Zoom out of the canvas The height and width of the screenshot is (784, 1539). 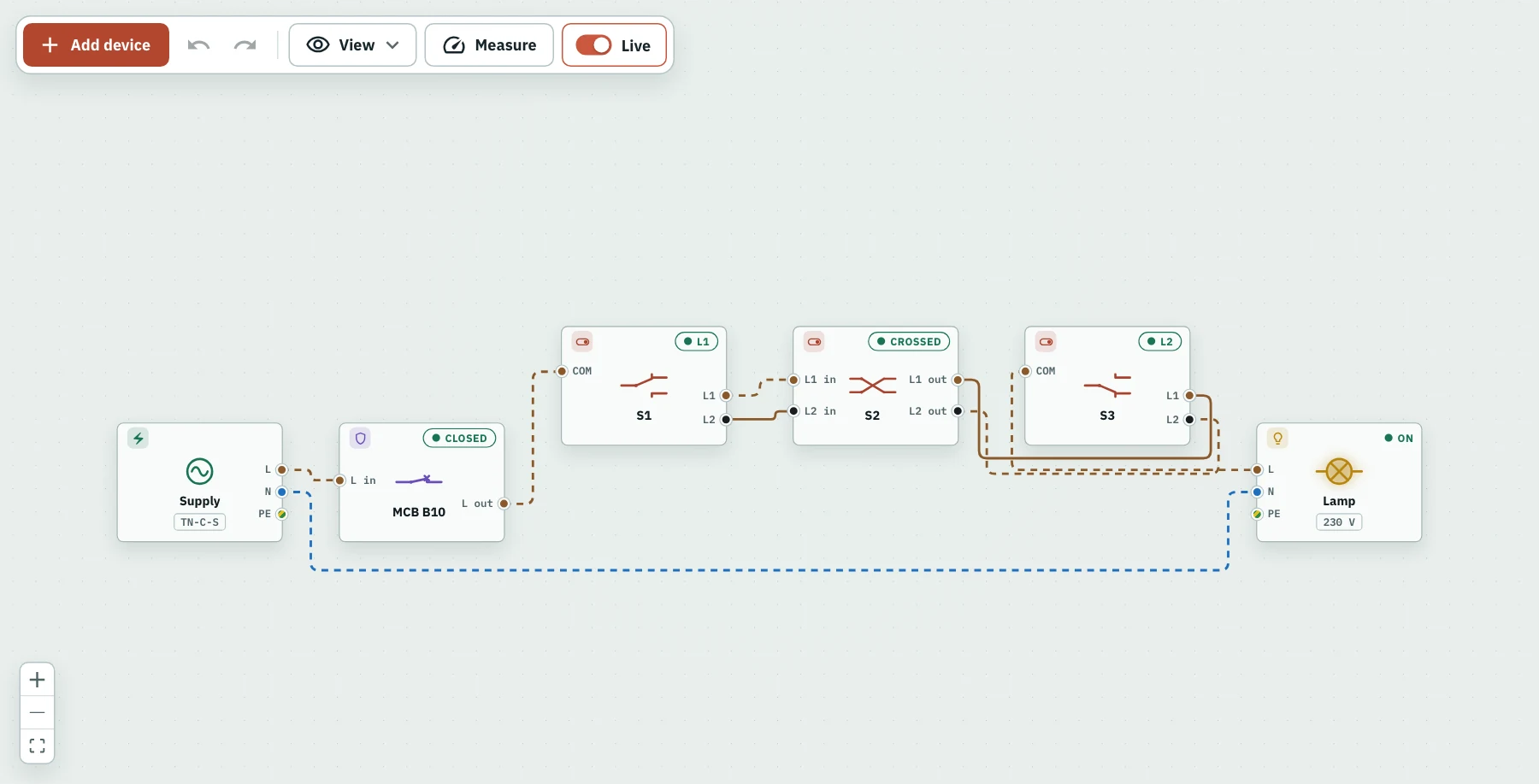tap(38, 712)
